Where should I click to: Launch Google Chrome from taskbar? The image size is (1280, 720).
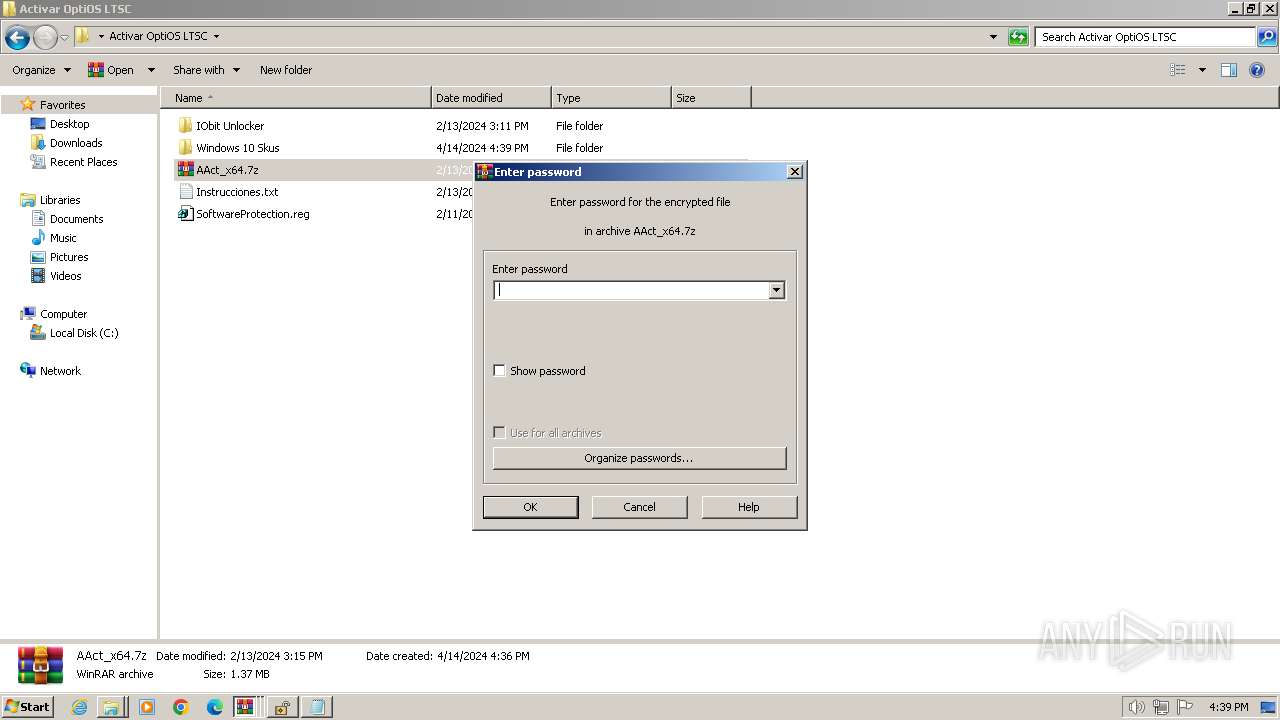pos(181,707)
